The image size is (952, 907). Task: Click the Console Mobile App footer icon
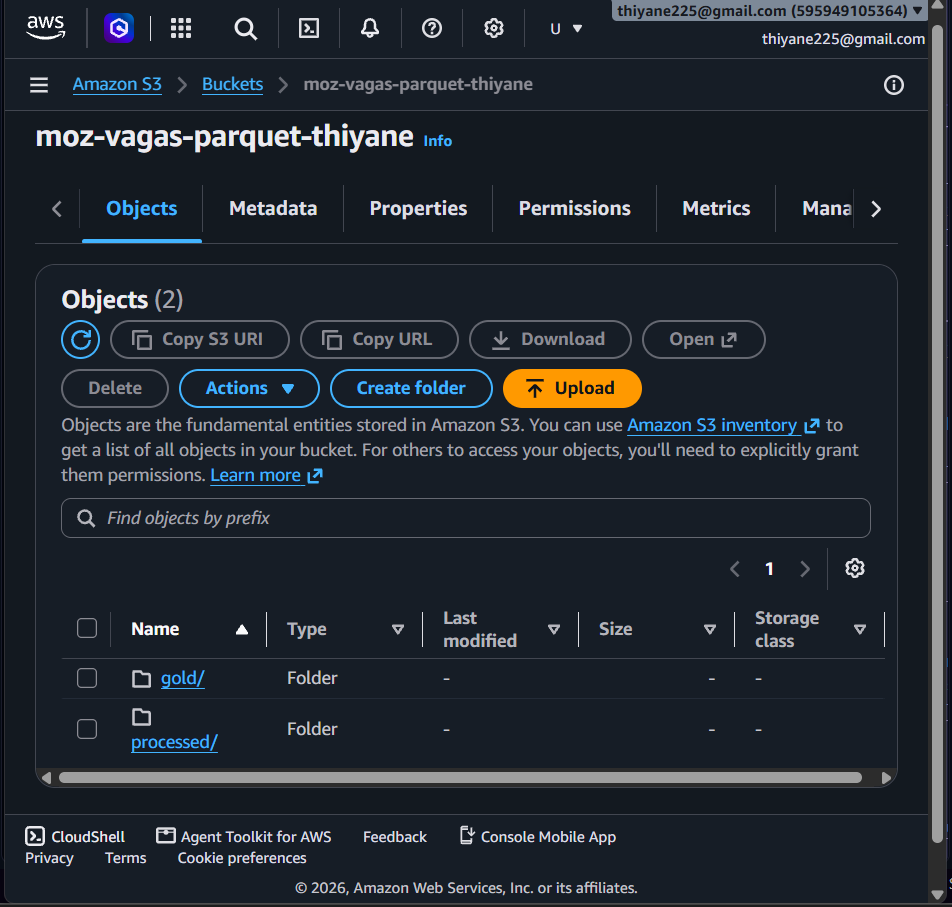pos(466,835)
